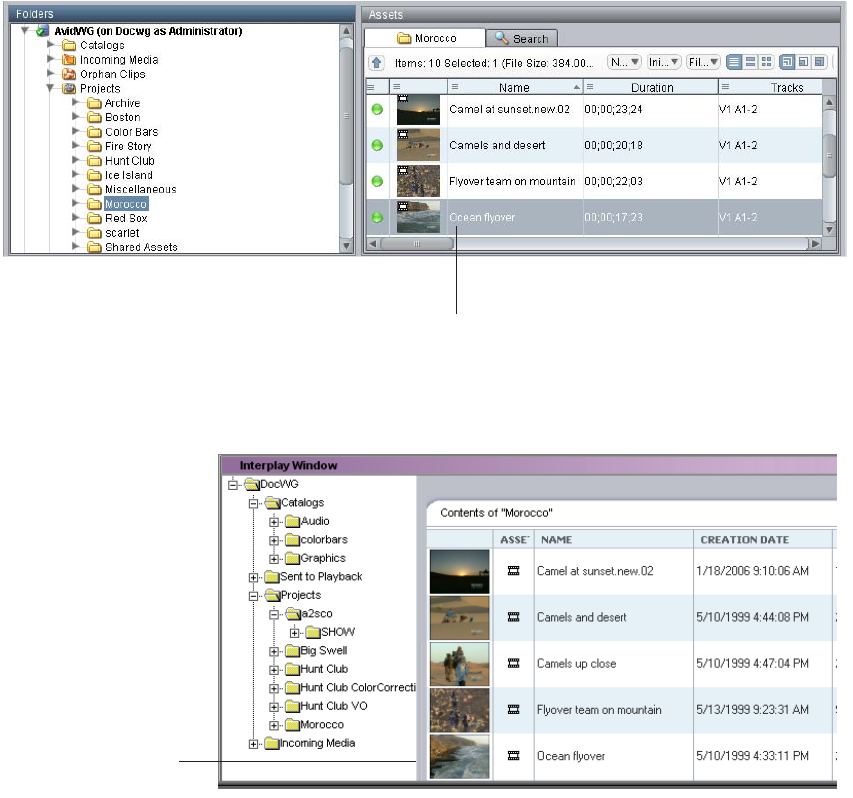Expand the Catalogs folder in the Folders pane
The width and height of the screenshot is (853, 798).
click(x=51, y=44)
